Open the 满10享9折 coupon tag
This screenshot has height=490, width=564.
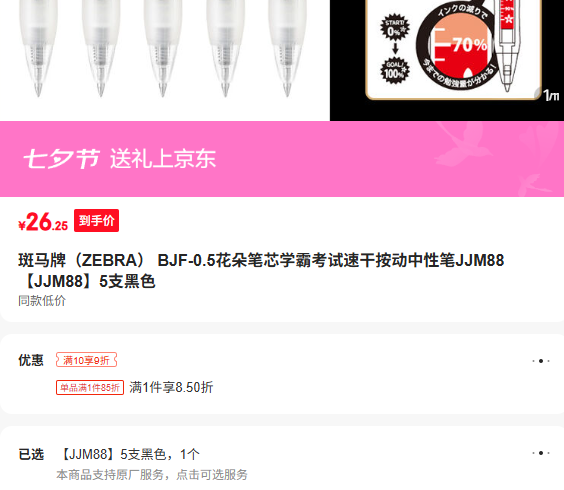[86, 360]
